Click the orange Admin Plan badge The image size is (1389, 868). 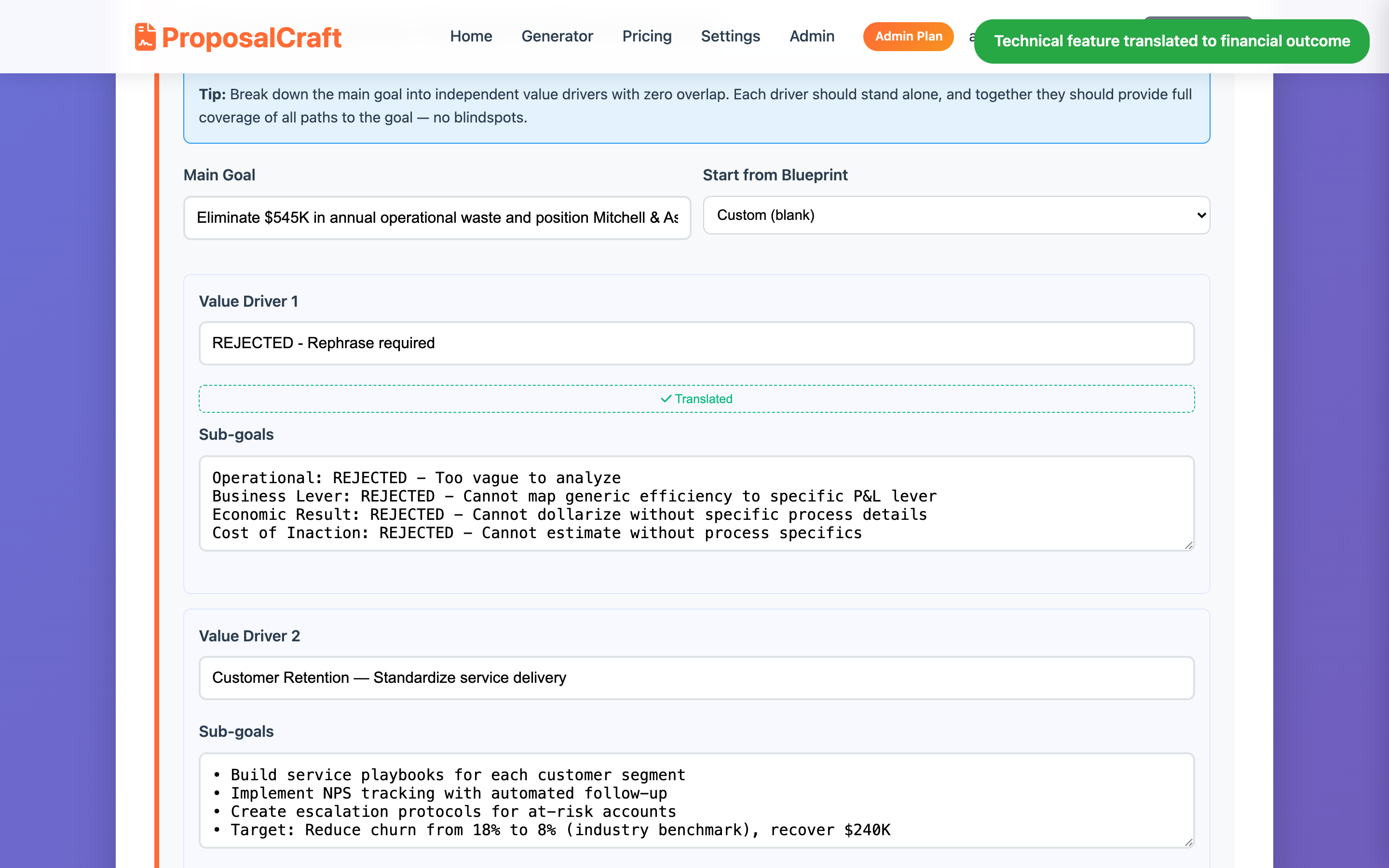click(x=908, y=36)
